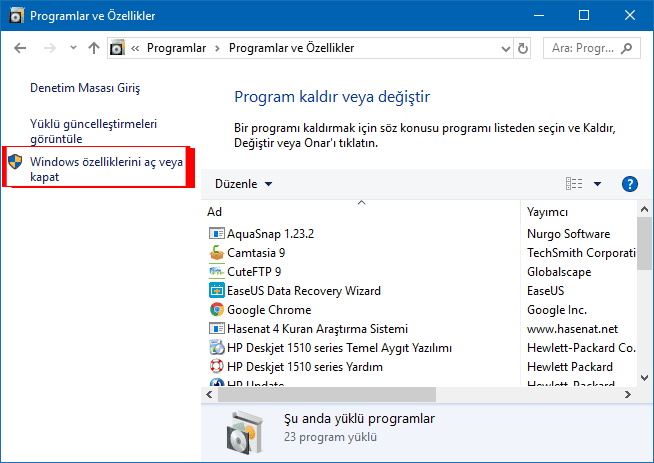The height and width of the screenshot is (463, 654).
Task: Open Windows özelliklerini aç veya kapat
Action: (x=106, y=169)
